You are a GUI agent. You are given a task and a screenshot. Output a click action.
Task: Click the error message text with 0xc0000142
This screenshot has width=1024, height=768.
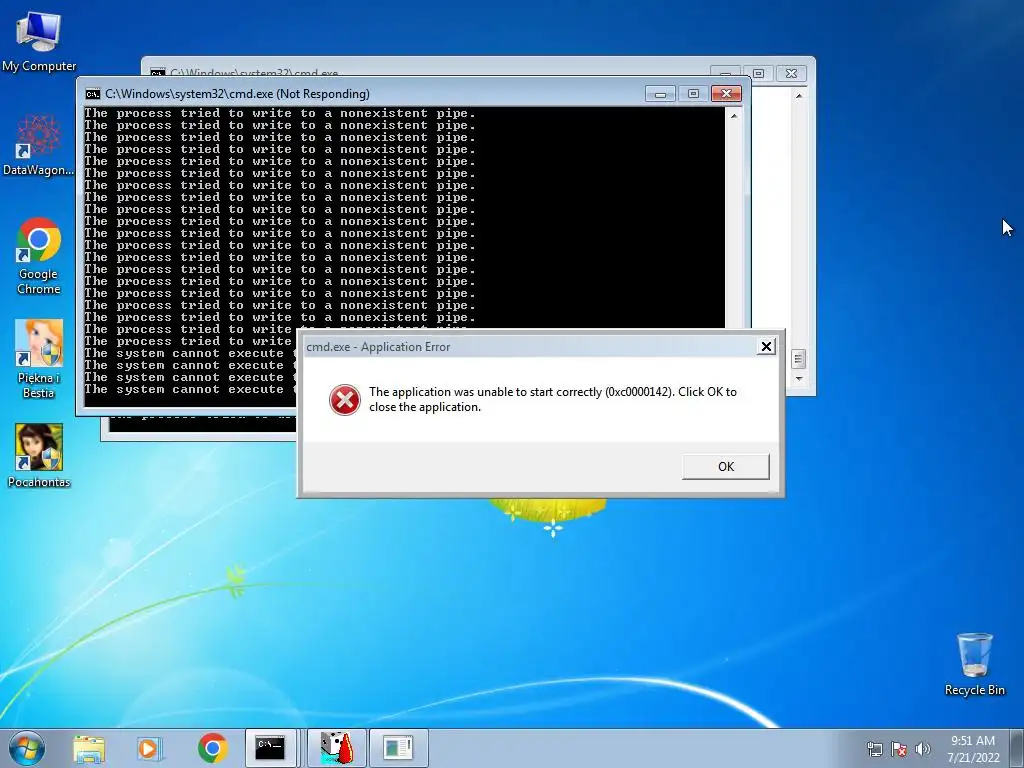click(x=552, y=399)
